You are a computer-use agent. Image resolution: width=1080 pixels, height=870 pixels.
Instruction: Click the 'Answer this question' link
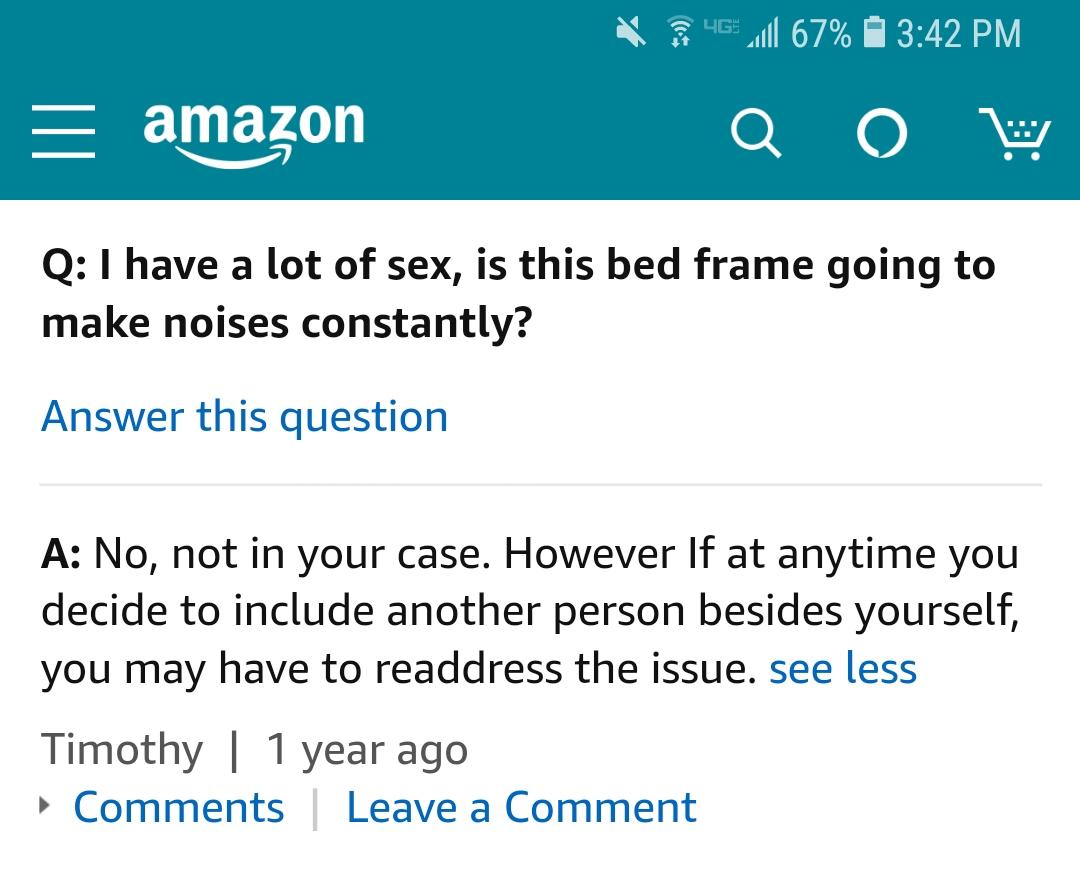point(244,416)
